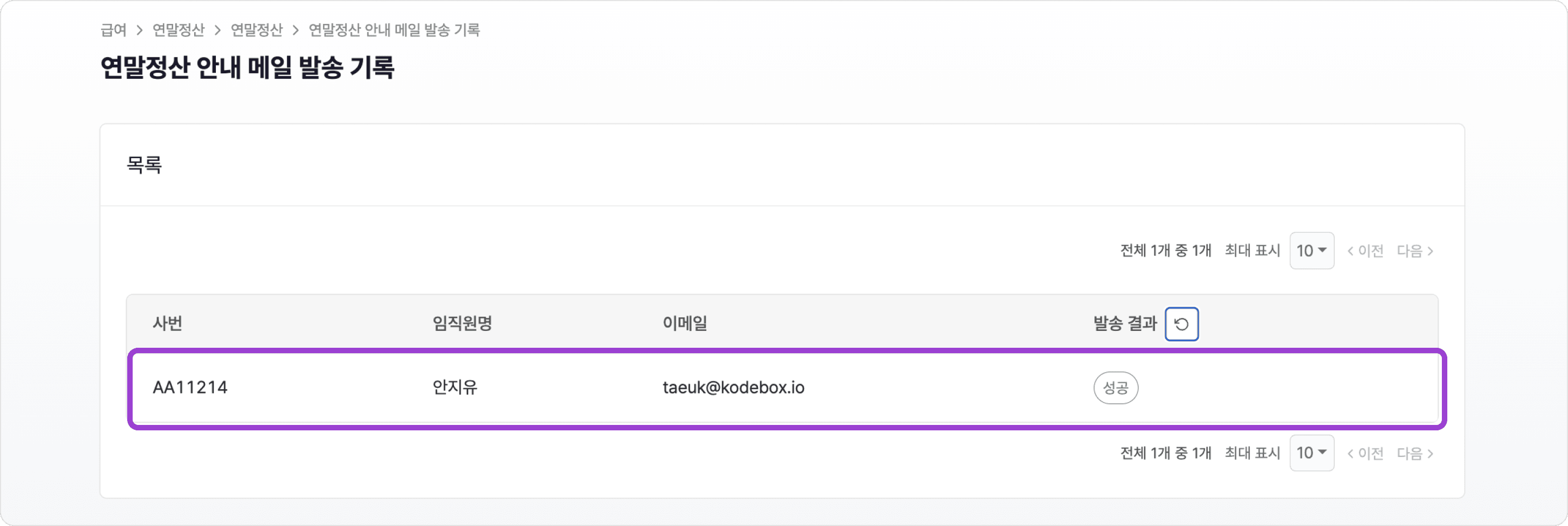Open the bottom 최대 표시 dropdown showing 10
Viewport: 1568px width, 526px height.
(1311, 453)
